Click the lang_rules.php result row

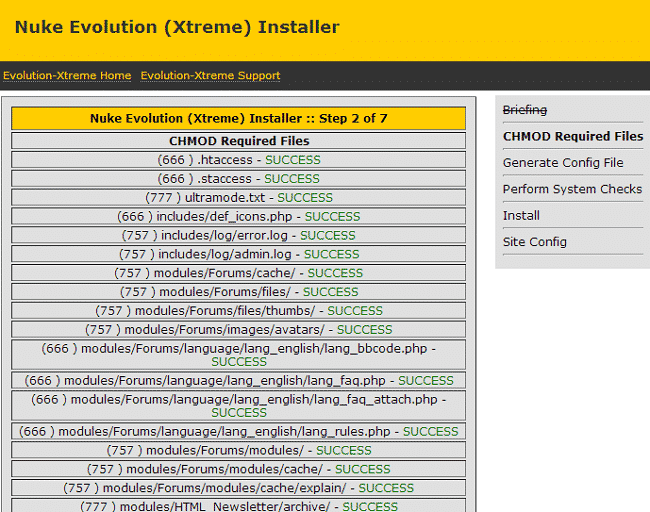pos(239,432)
